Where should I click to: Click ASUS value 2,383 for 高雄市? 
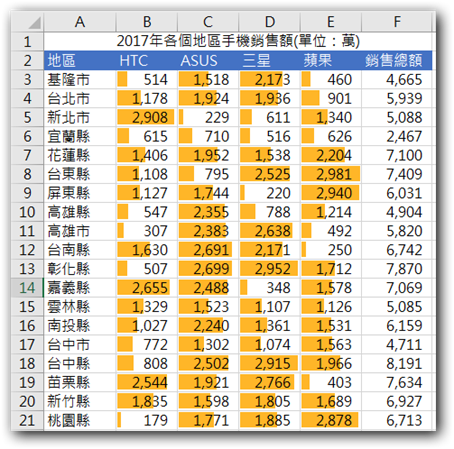(208, 231)
